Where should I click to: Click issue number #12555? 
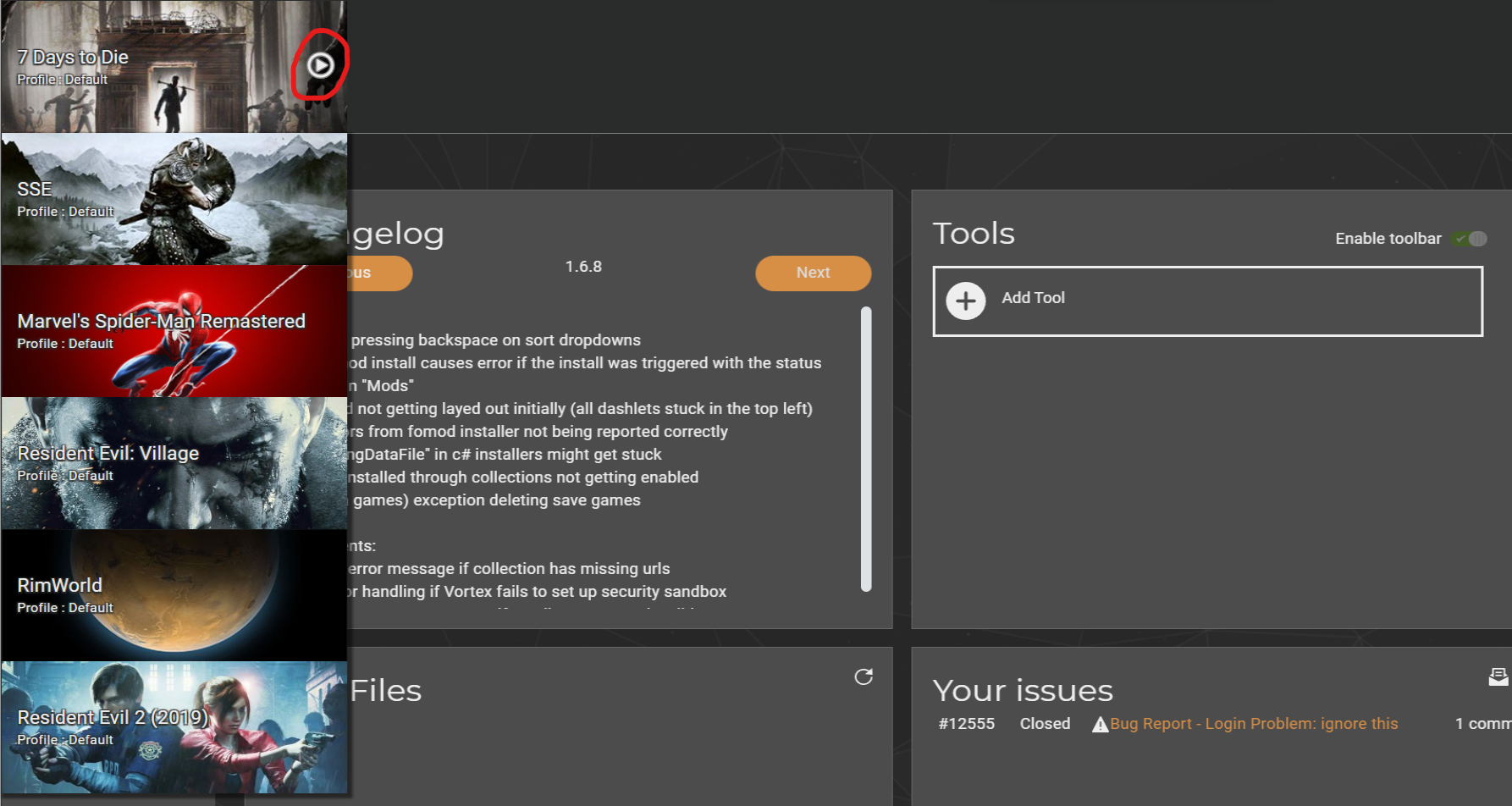966,723
